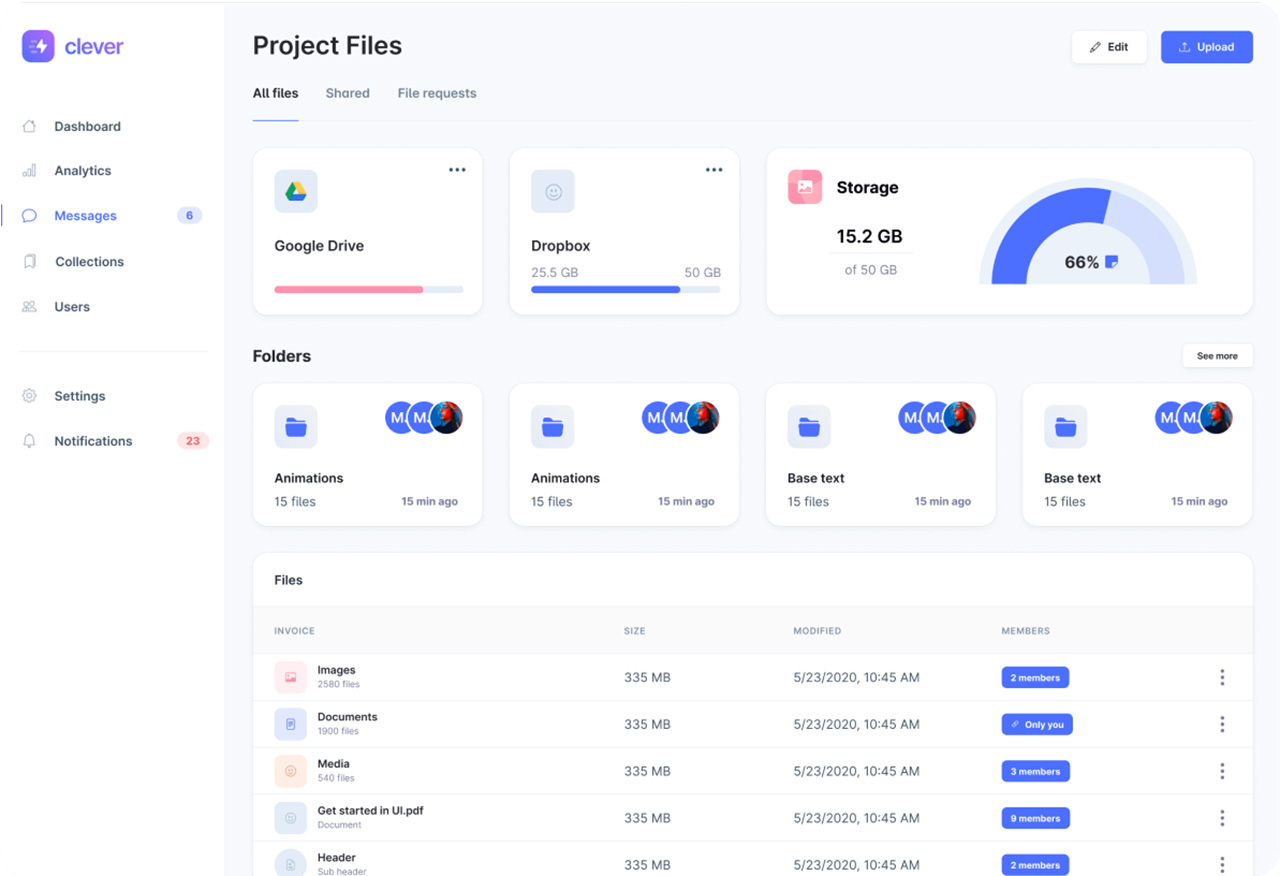This screenshot has width=1280, height=876.
Task: Click the Messages count badge 6
Action: click(189, 216)
